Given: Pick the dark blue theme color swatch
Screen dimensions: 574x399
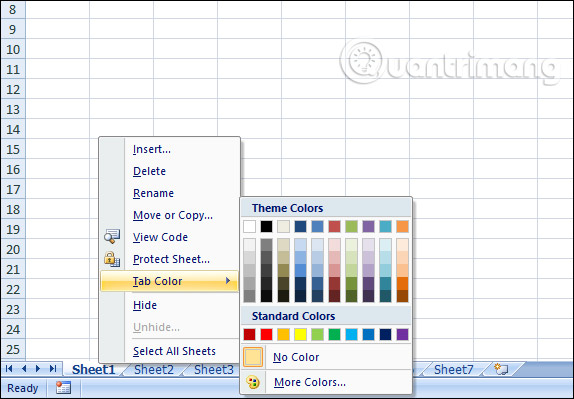Looking at the screenshot, I should click(301, 226).
